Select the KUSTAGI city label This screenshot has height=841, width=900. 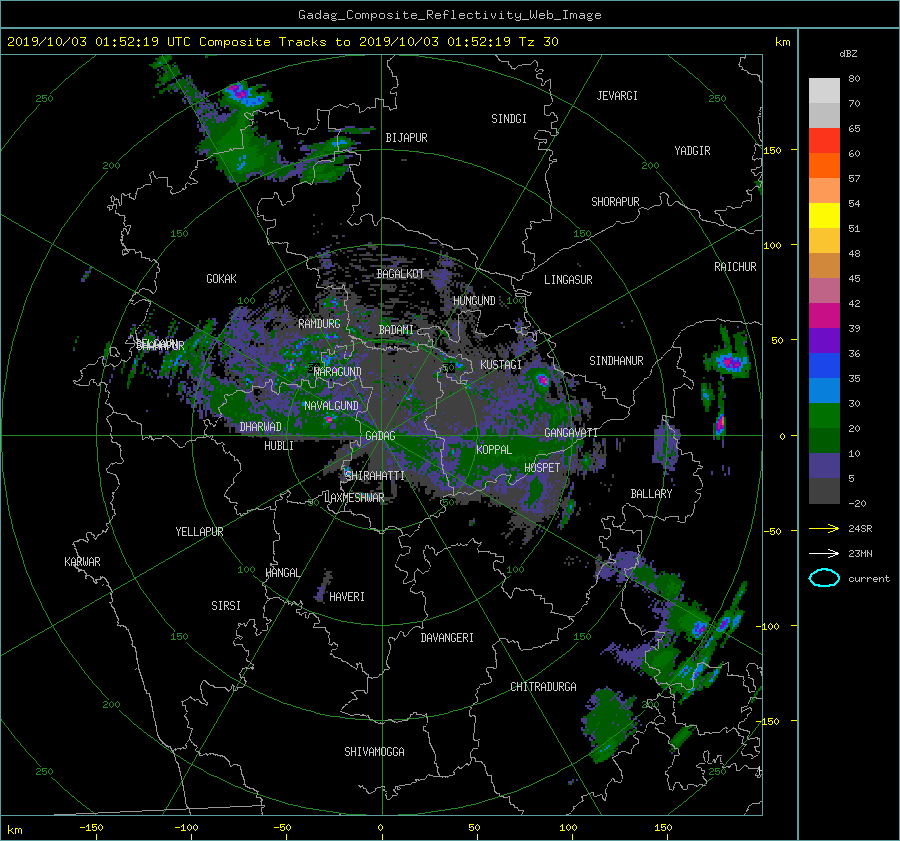coord(501,365)
